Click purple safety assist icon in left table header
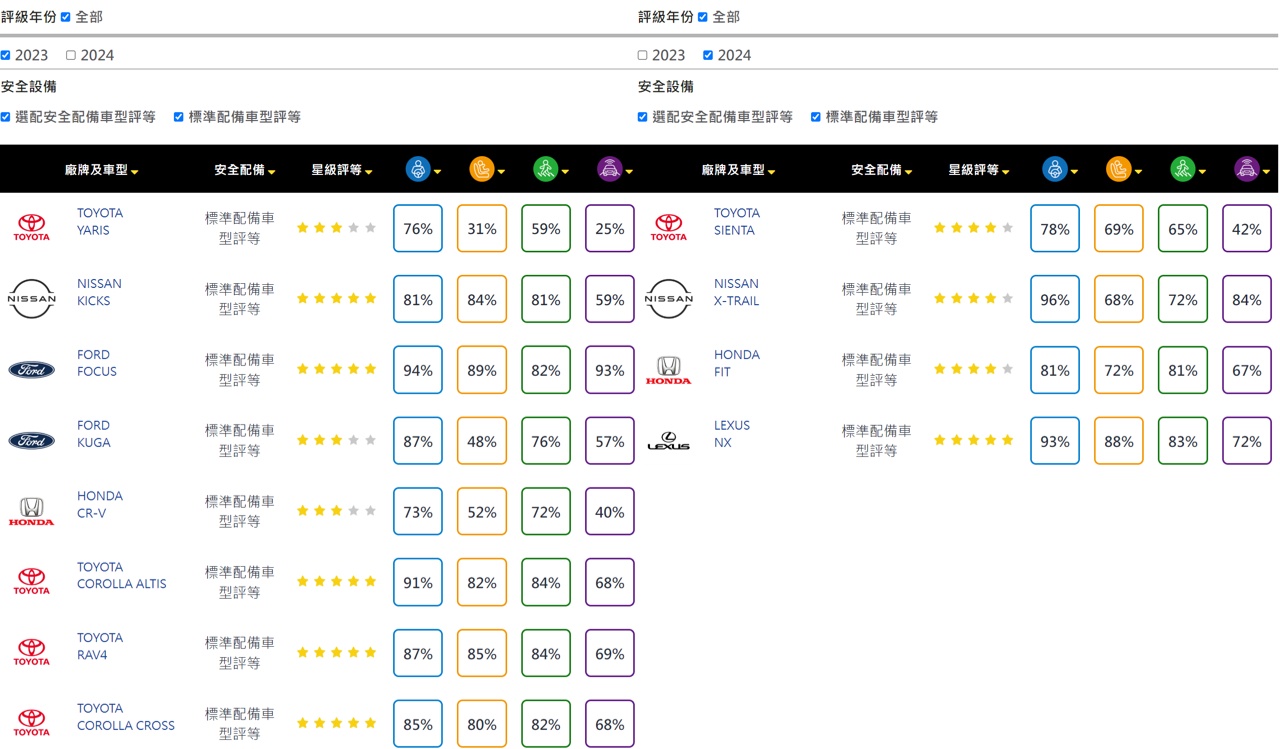Screen dimensions: 1280x749 [x=609, y=170]
